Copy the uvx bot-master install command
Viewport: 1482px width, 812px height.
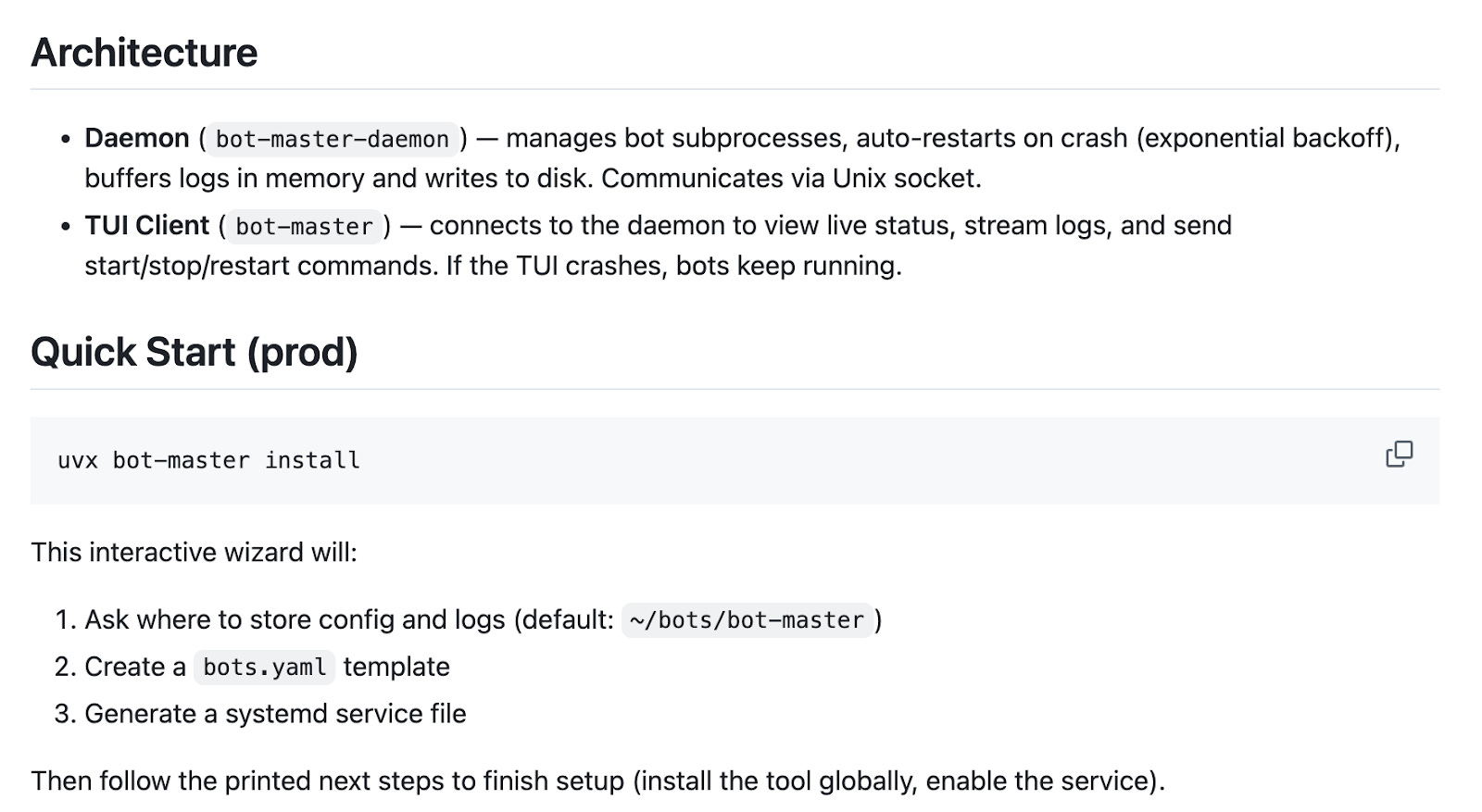(x=1399, y=455)
